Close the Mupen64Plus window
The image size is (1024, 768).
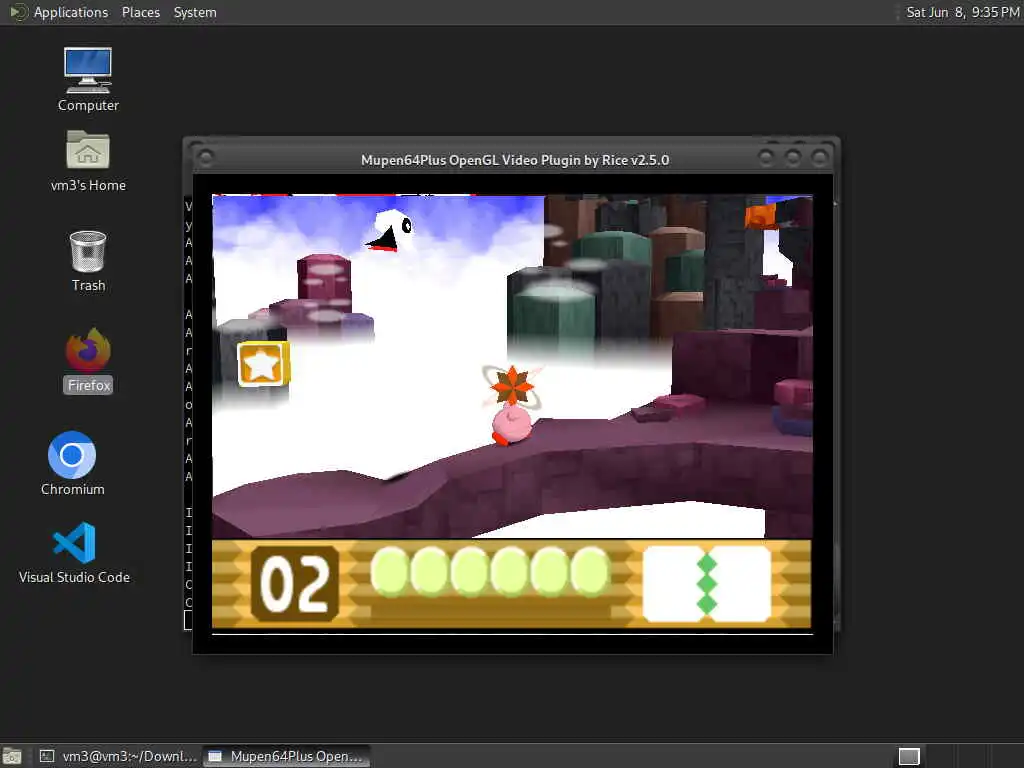tap(819, 157)
